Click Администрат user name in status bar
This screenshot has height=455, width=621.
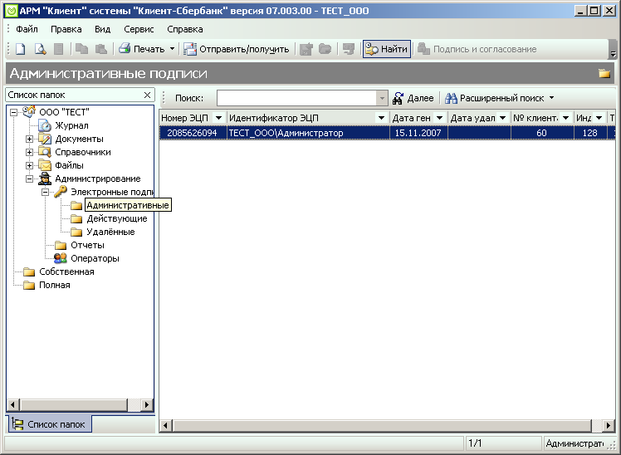pos(575,444)
